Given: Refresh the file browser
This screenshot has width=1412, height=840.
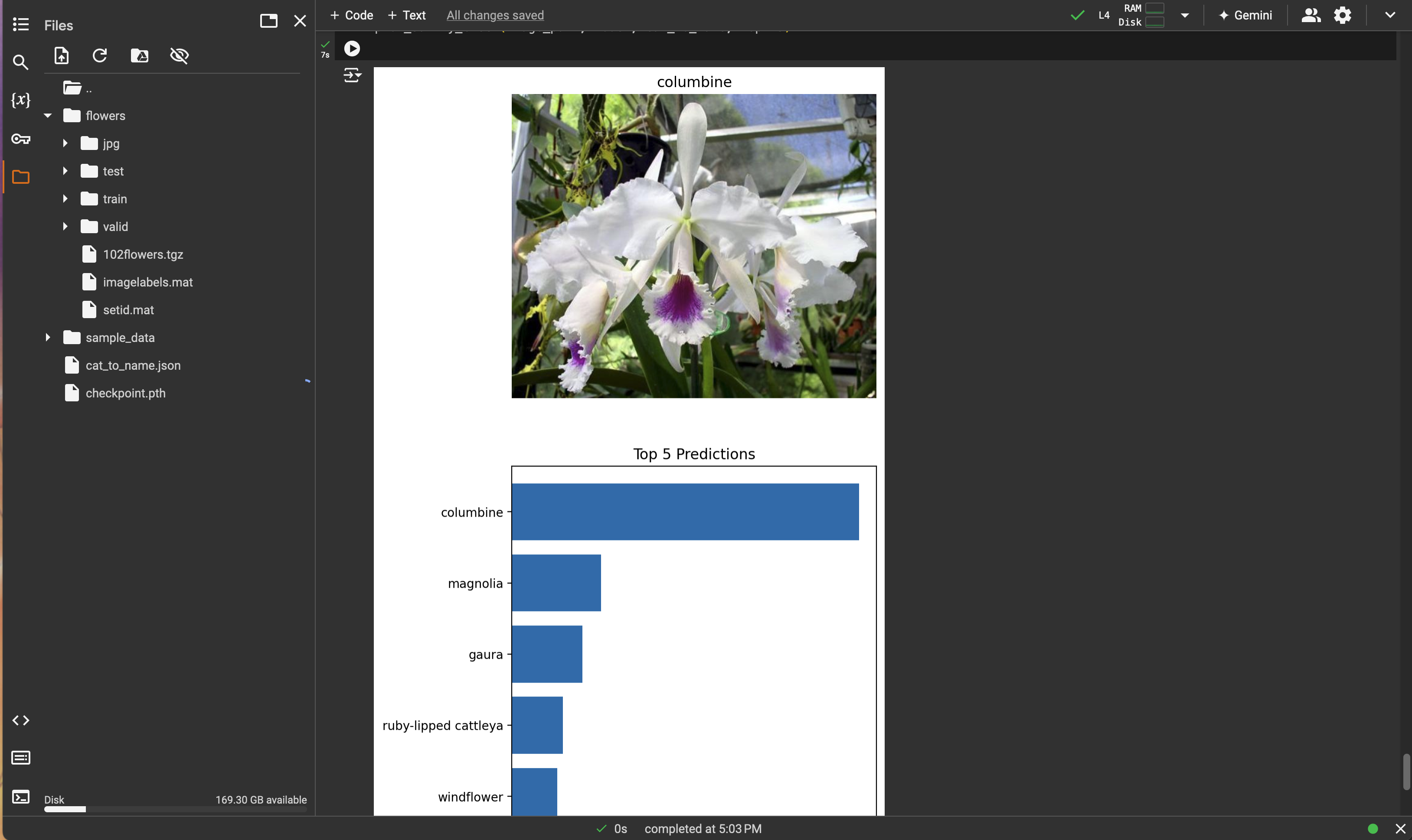Looking at the screenshot, I should pos(100,55).
